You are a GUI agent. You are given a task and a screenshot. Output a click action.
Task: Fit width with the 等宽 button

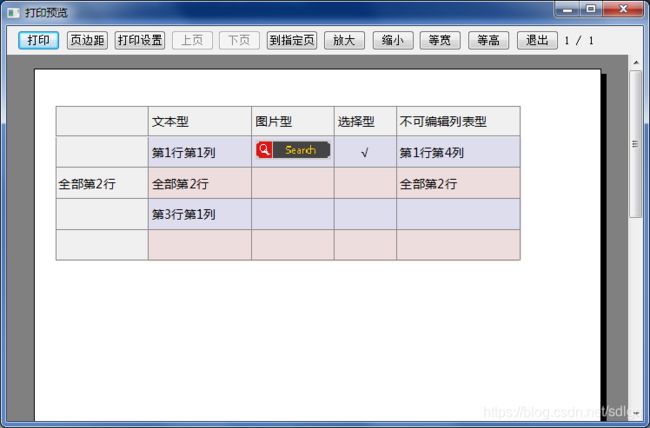pyautogui.click(x=440, y=40)
